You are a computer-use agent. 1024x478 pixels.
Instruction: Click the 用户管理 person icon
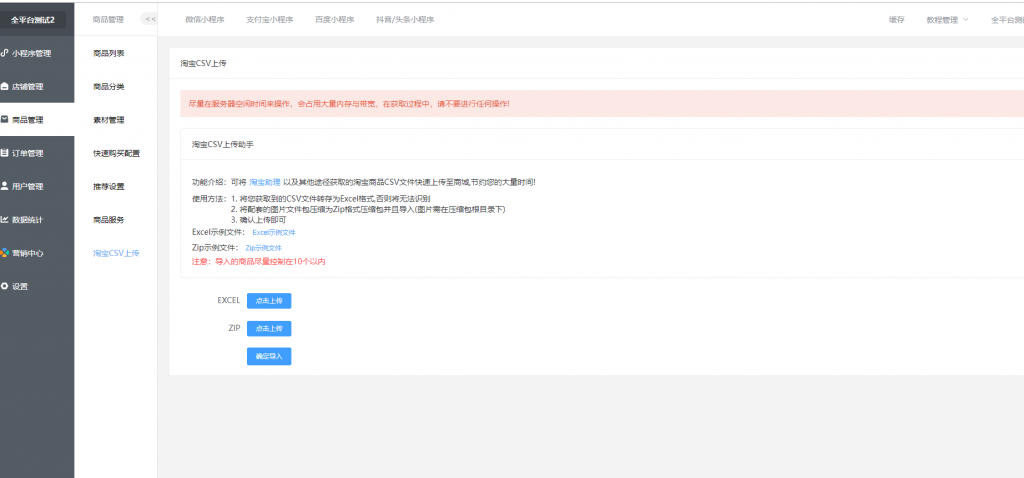coord(5,186)
